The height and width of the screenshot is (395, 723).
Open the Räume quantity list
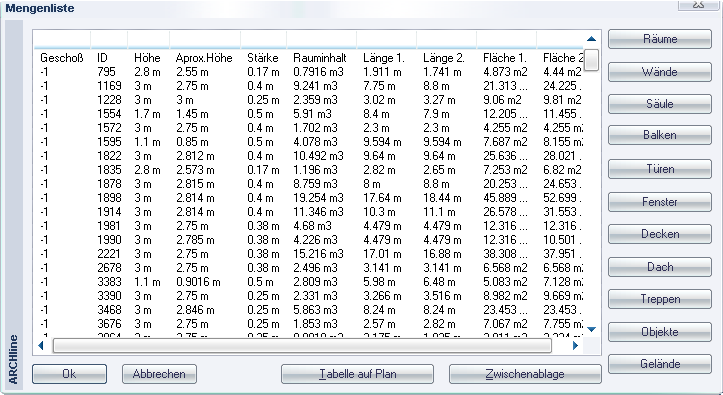[x=660, y=39]
